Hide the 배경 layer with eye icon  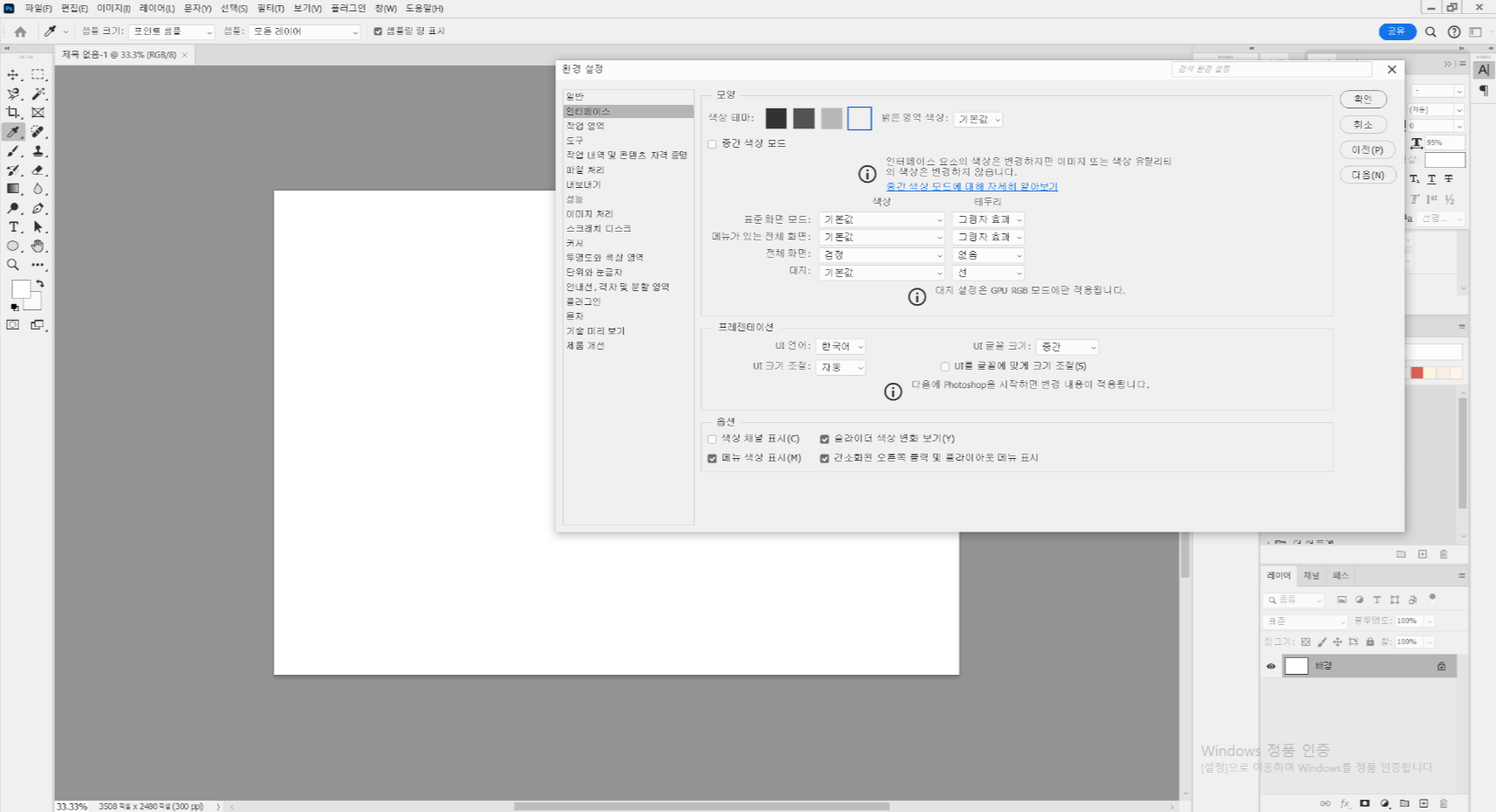(x=1271, y=666)
